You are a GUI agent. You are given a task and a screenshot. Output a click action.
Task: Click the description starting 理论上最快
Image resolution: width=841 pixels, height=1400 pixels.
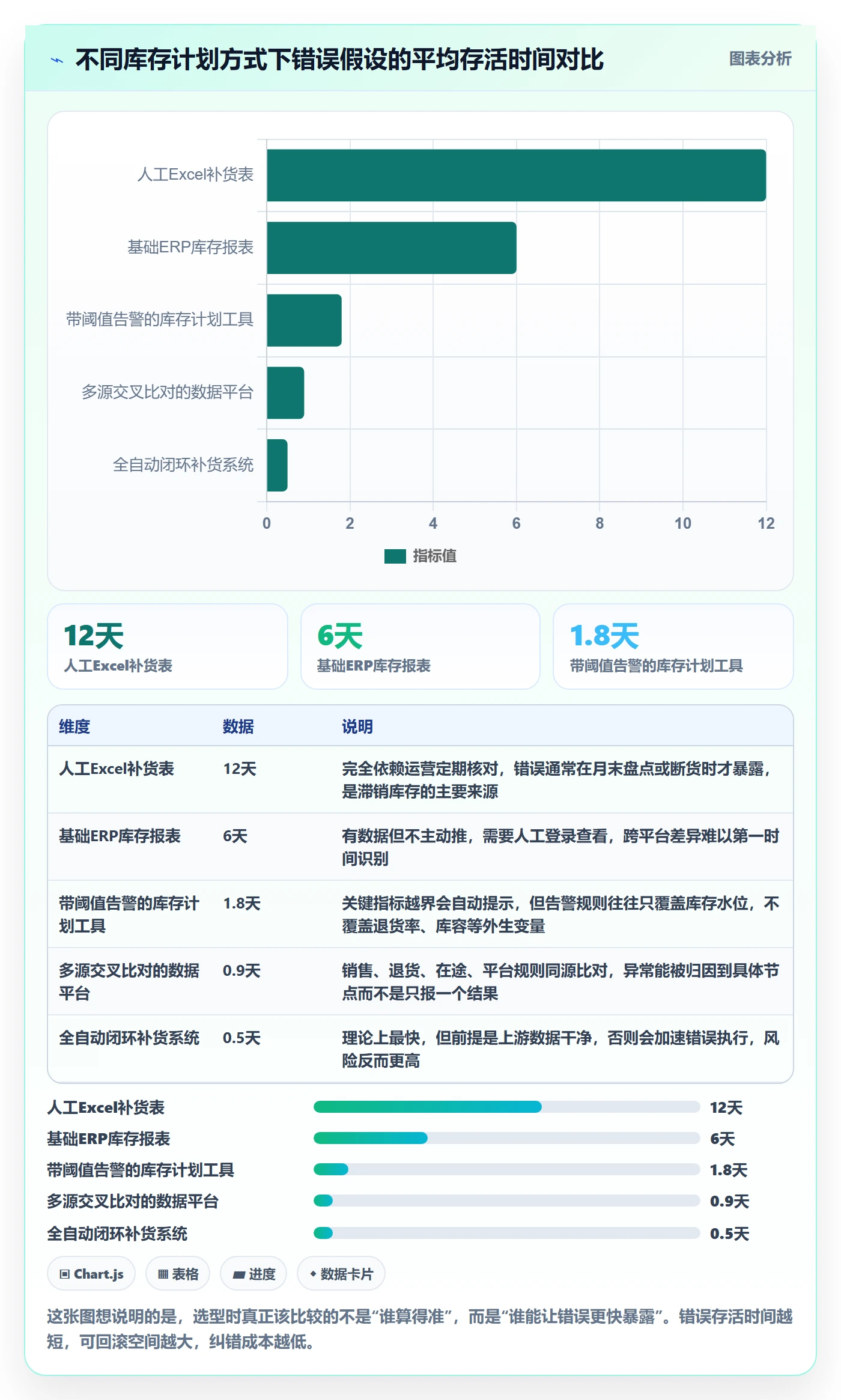560,1049
